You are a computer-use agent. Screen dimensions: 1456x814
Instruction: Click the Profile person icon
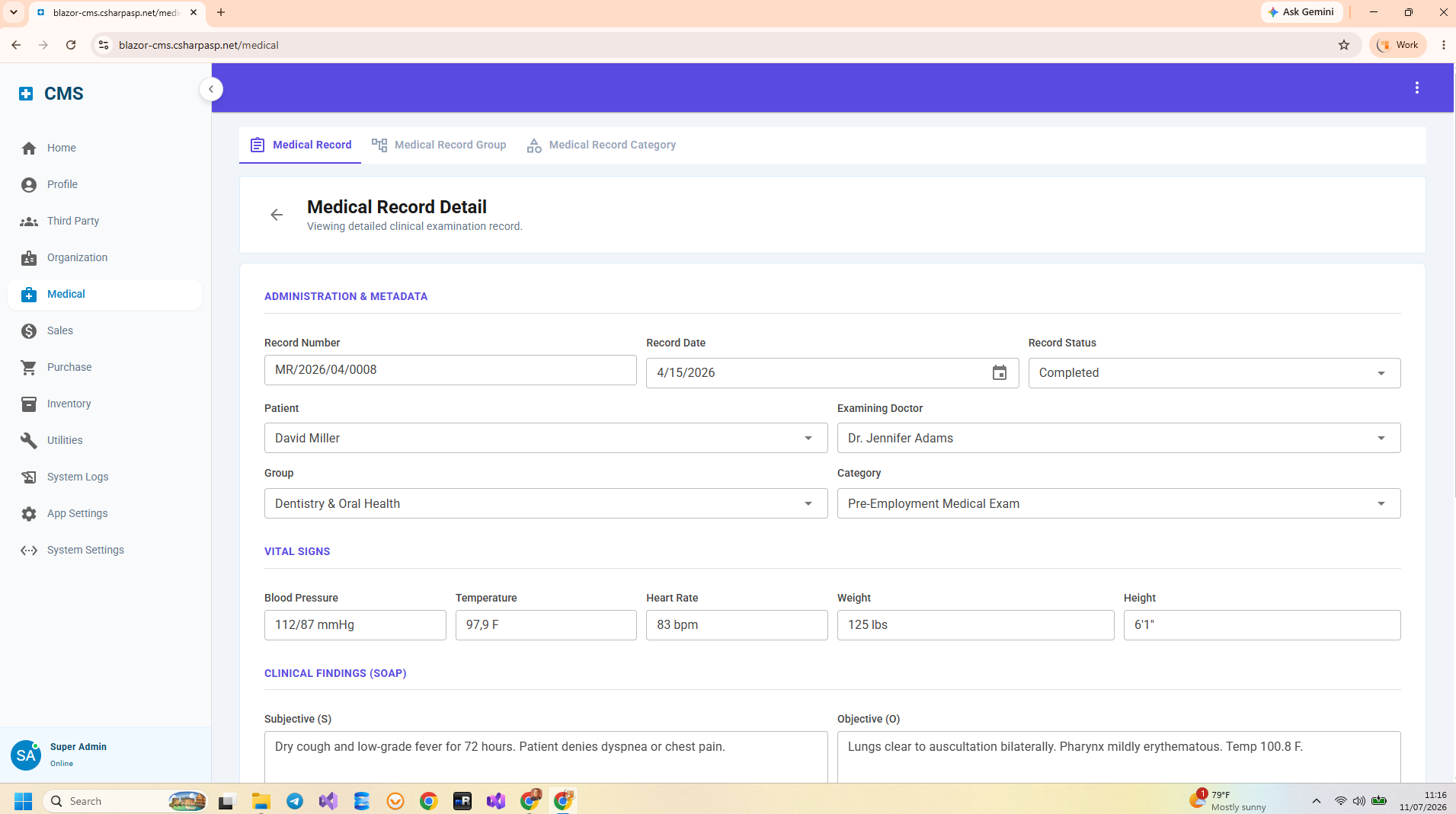(29, 185)
